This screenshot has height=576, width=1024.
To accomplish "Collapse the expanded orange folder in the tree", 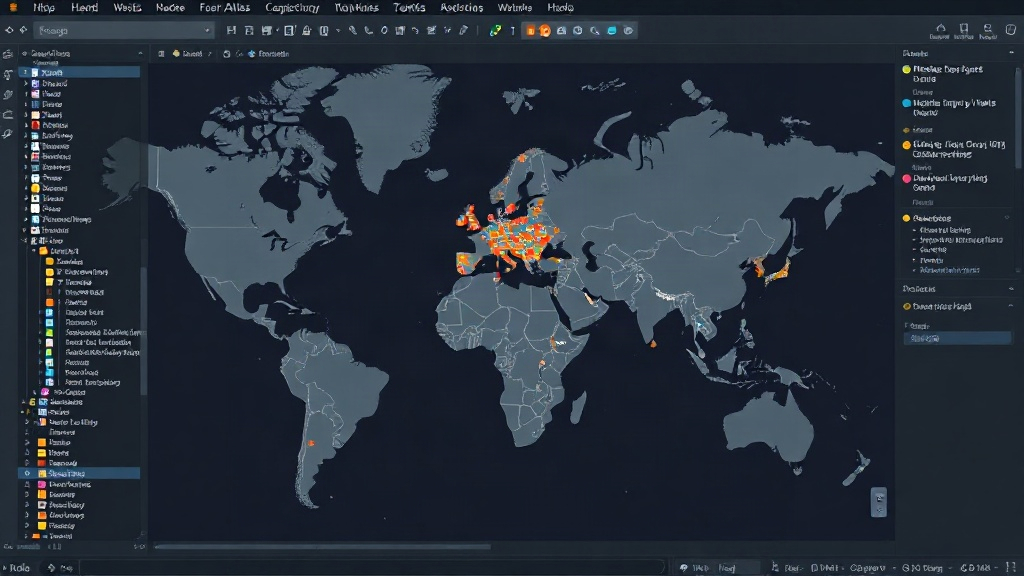I will [34, 251].
